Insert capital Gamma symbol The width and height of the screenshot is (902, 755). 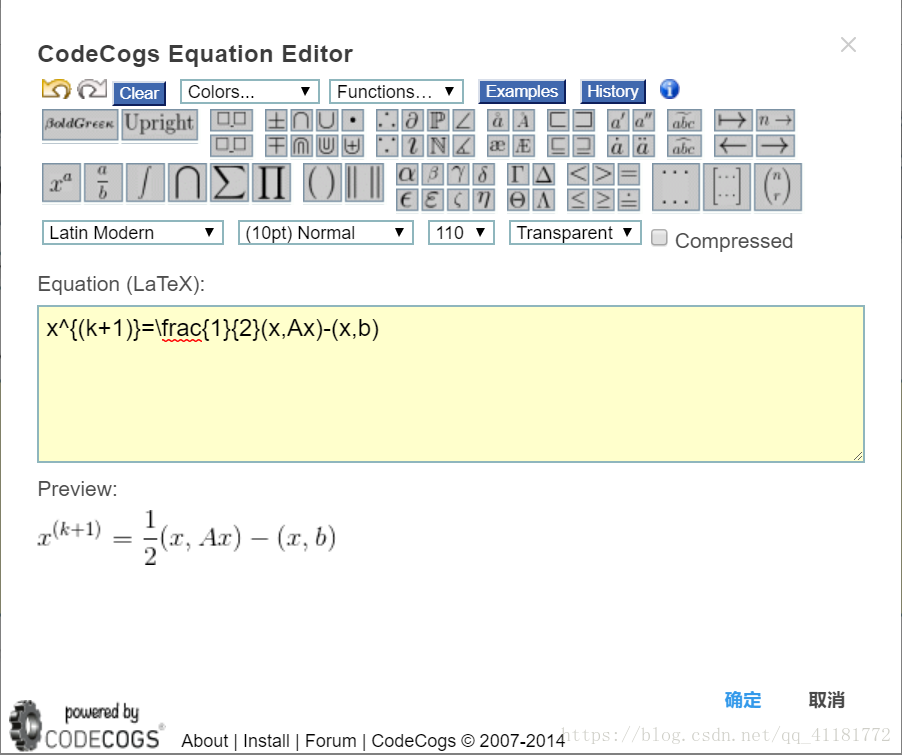click(518, 174)
